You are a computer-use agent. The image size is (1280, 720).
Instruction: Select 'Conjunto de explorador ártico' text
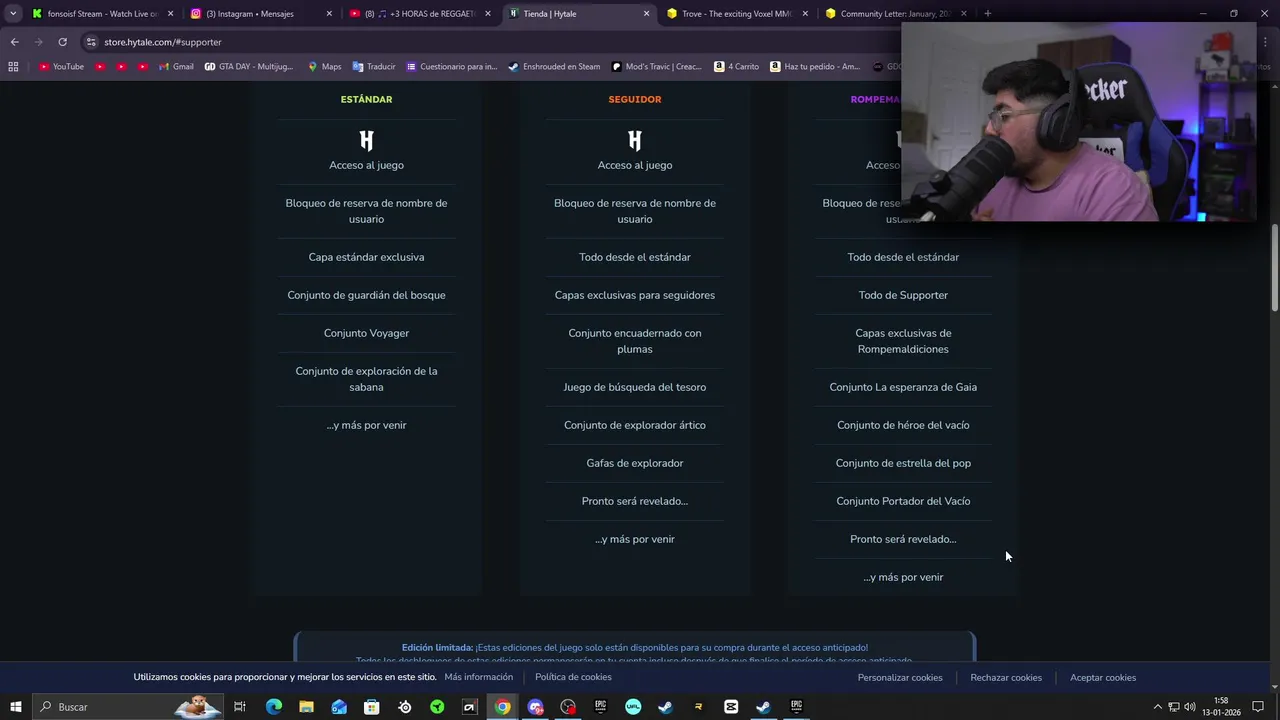(635, 425)
